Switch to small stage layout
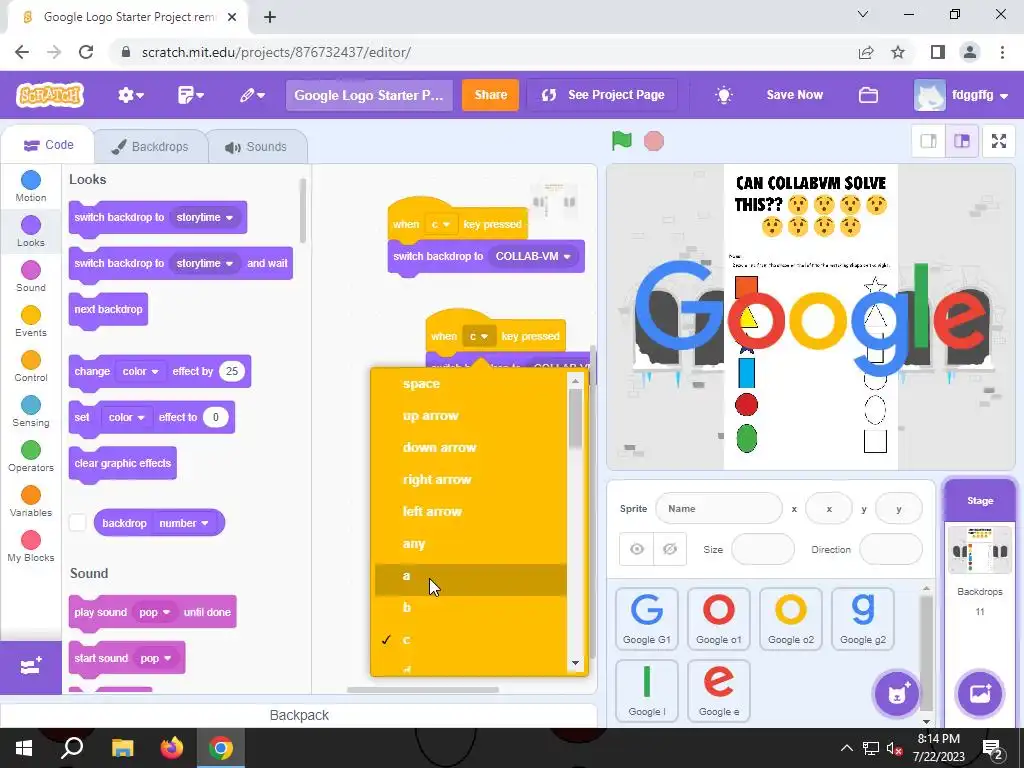Screen dimensions: 1024x768 click(x=928, y=141)
